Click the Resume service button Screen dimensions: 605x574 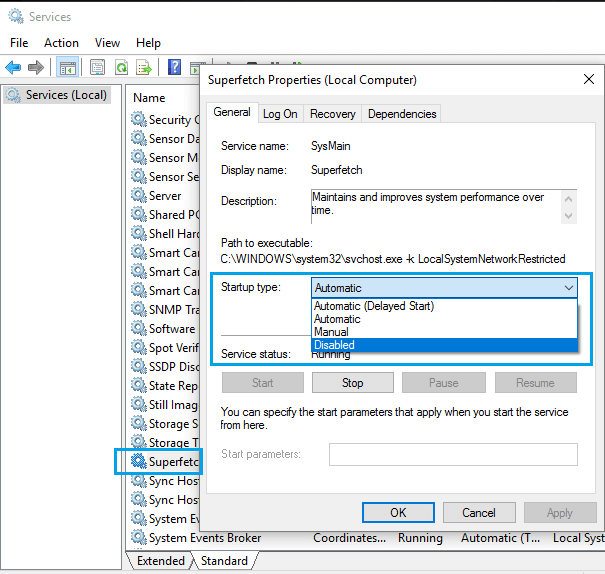pyautogui.click(x=536, y=383)
